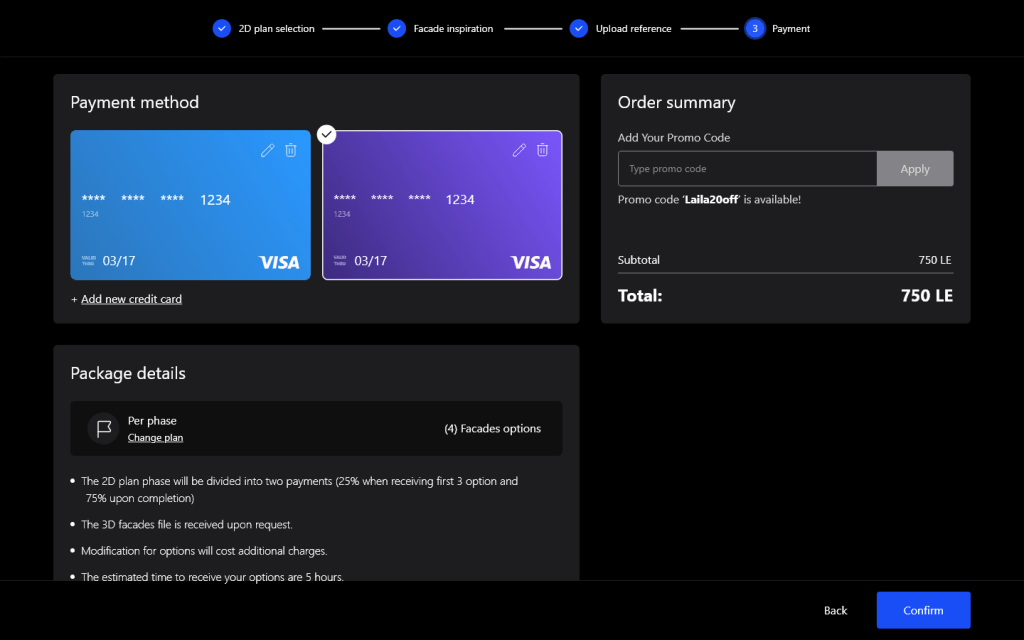Click the Visa logo on blue card
1024x640 pixels.
coord(279,262)
